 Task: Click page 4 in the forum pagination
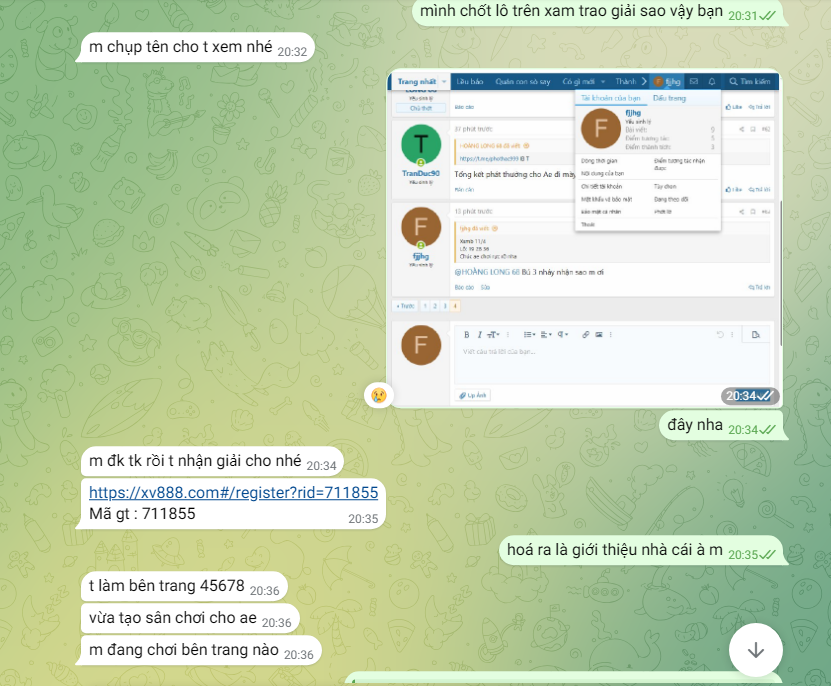(x=455, y=305)
